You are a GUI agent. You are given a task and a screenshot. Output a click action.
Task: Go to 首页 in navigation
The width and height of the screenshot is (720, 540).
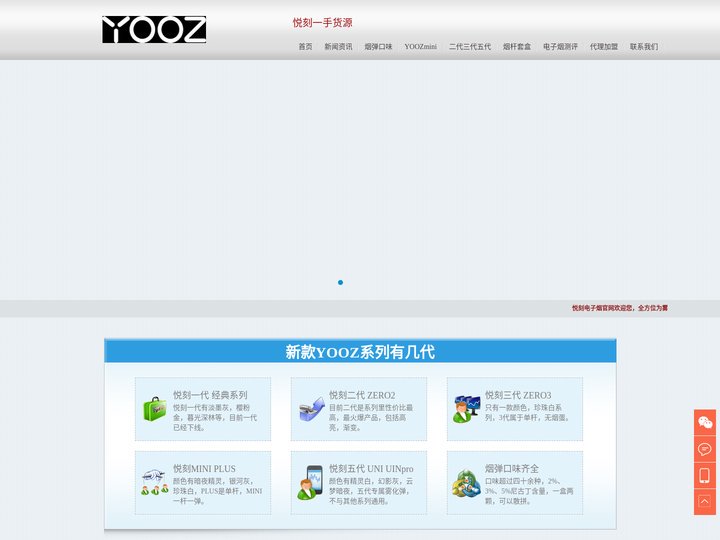(305, 46)
